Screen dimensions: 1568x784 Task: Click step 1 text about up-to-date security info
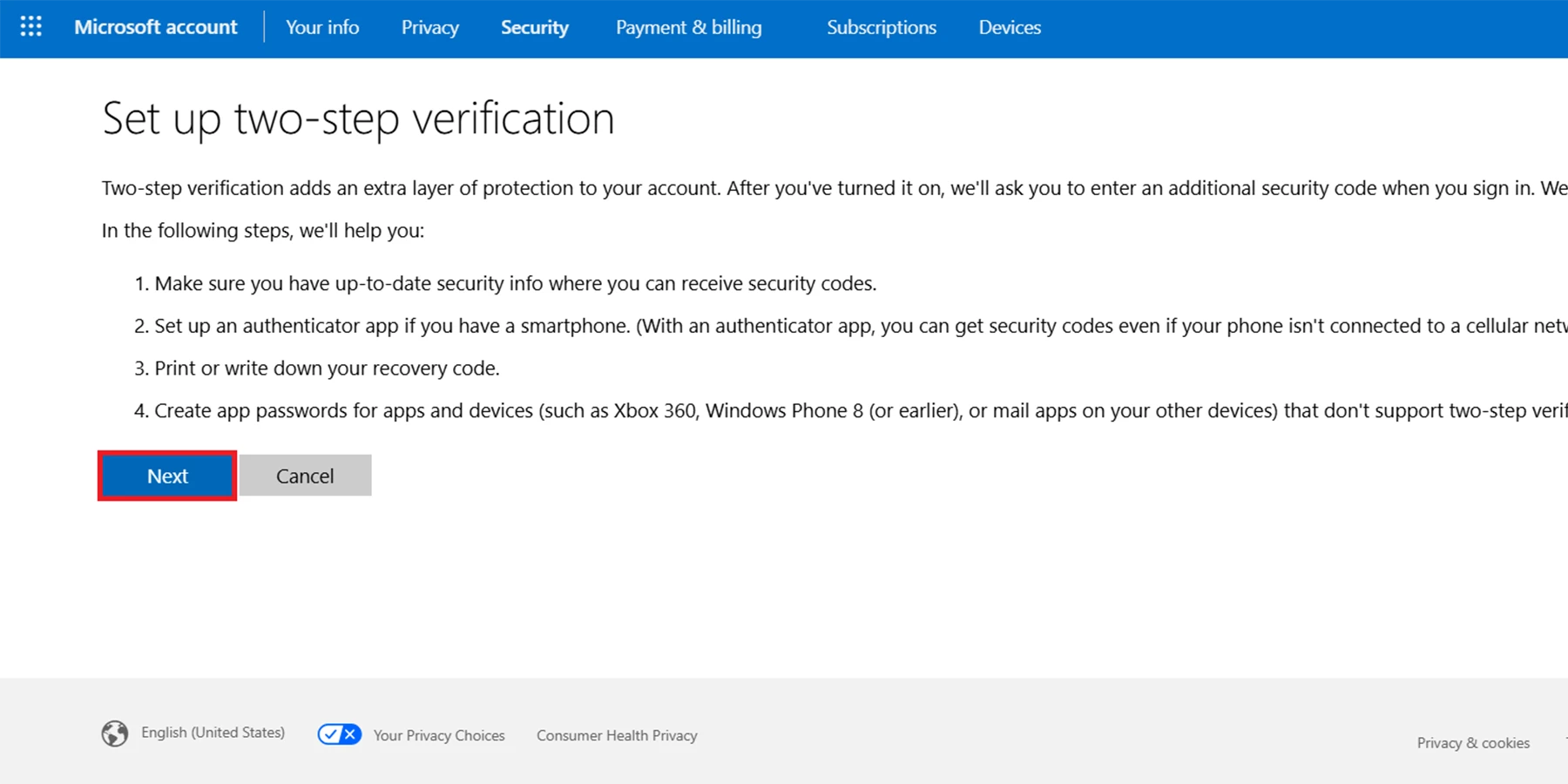click(516, 284)
